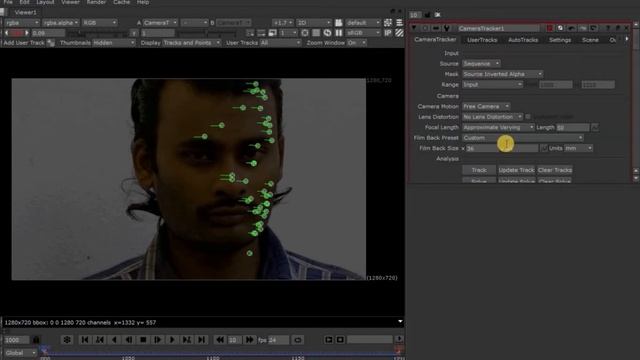Click the Clear Tracks button

pos(555,170)
